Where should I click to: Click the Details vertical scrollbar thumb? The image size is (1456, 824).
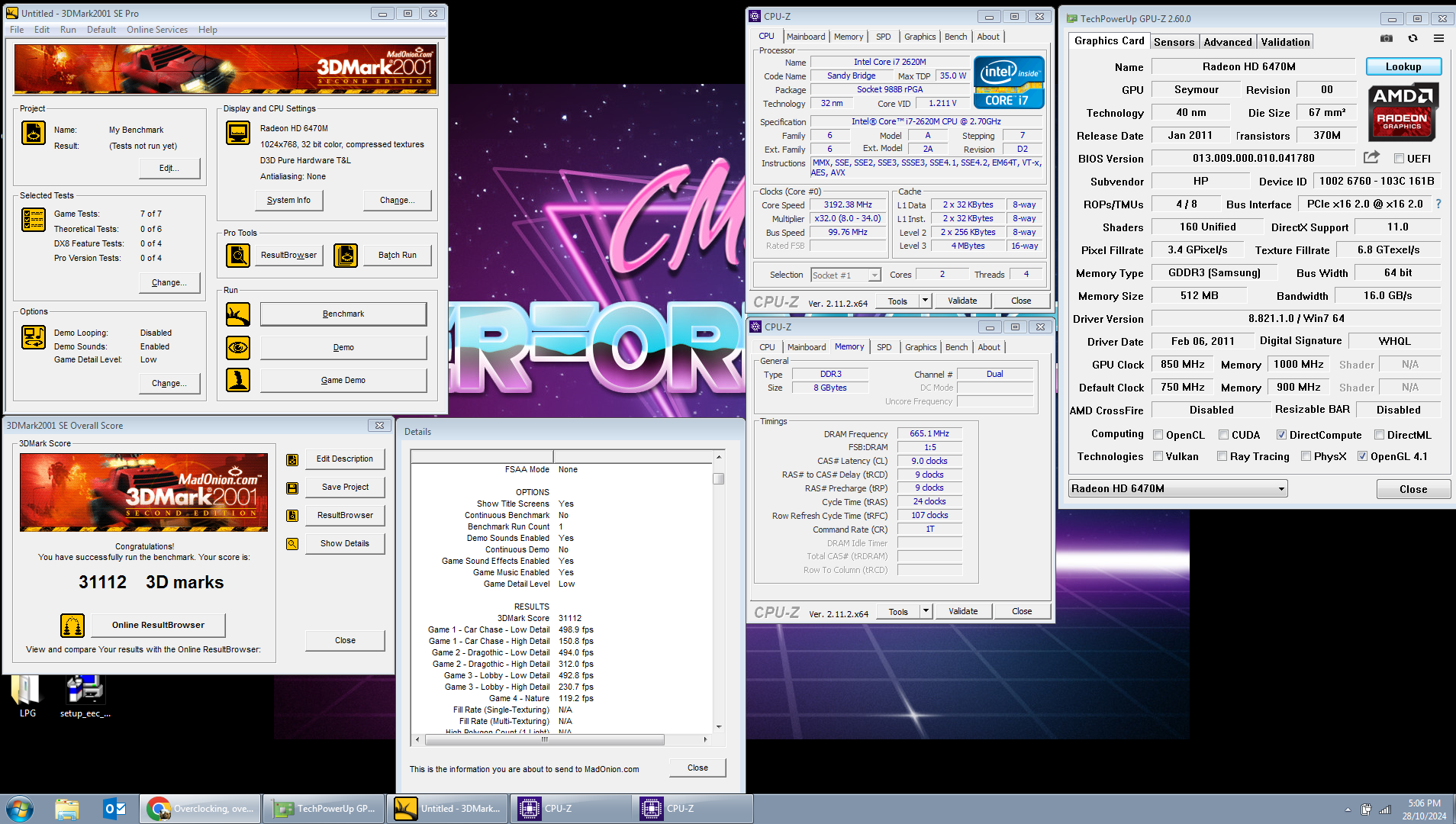[x=718, y=479]
